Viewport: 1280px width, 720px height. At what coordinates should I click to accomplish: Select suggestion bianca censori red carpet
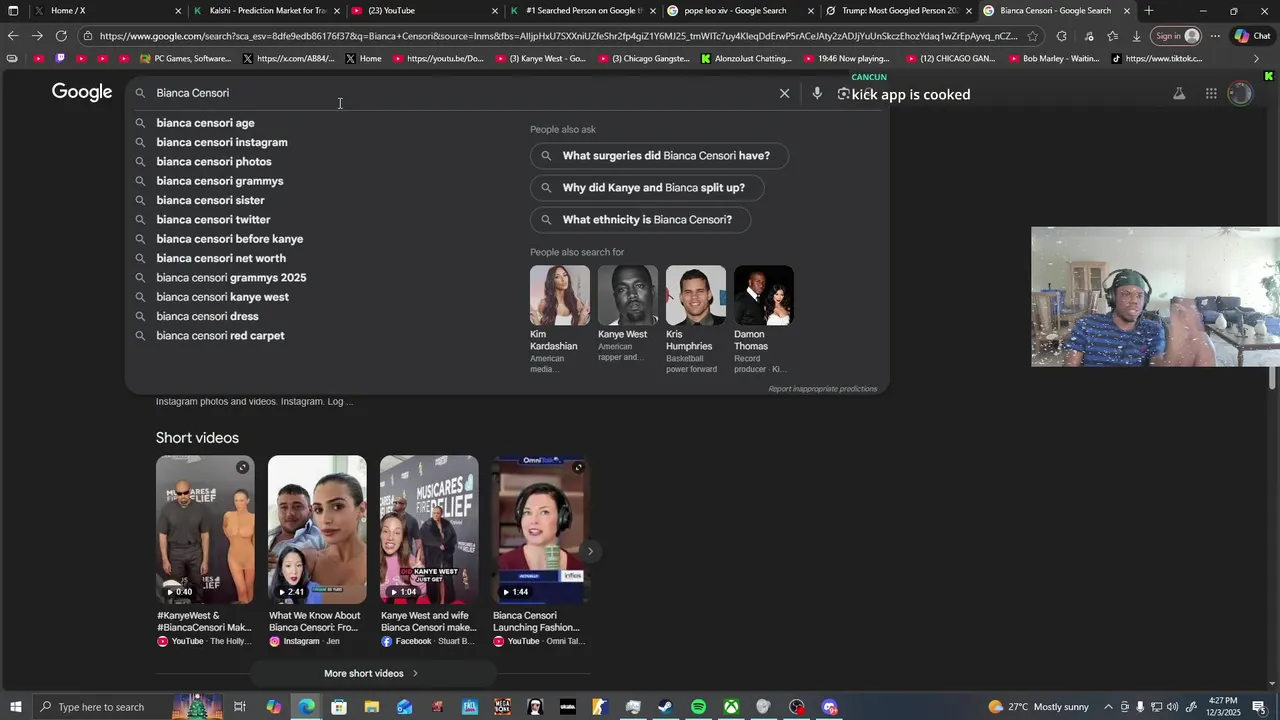(x=220, y=336)
